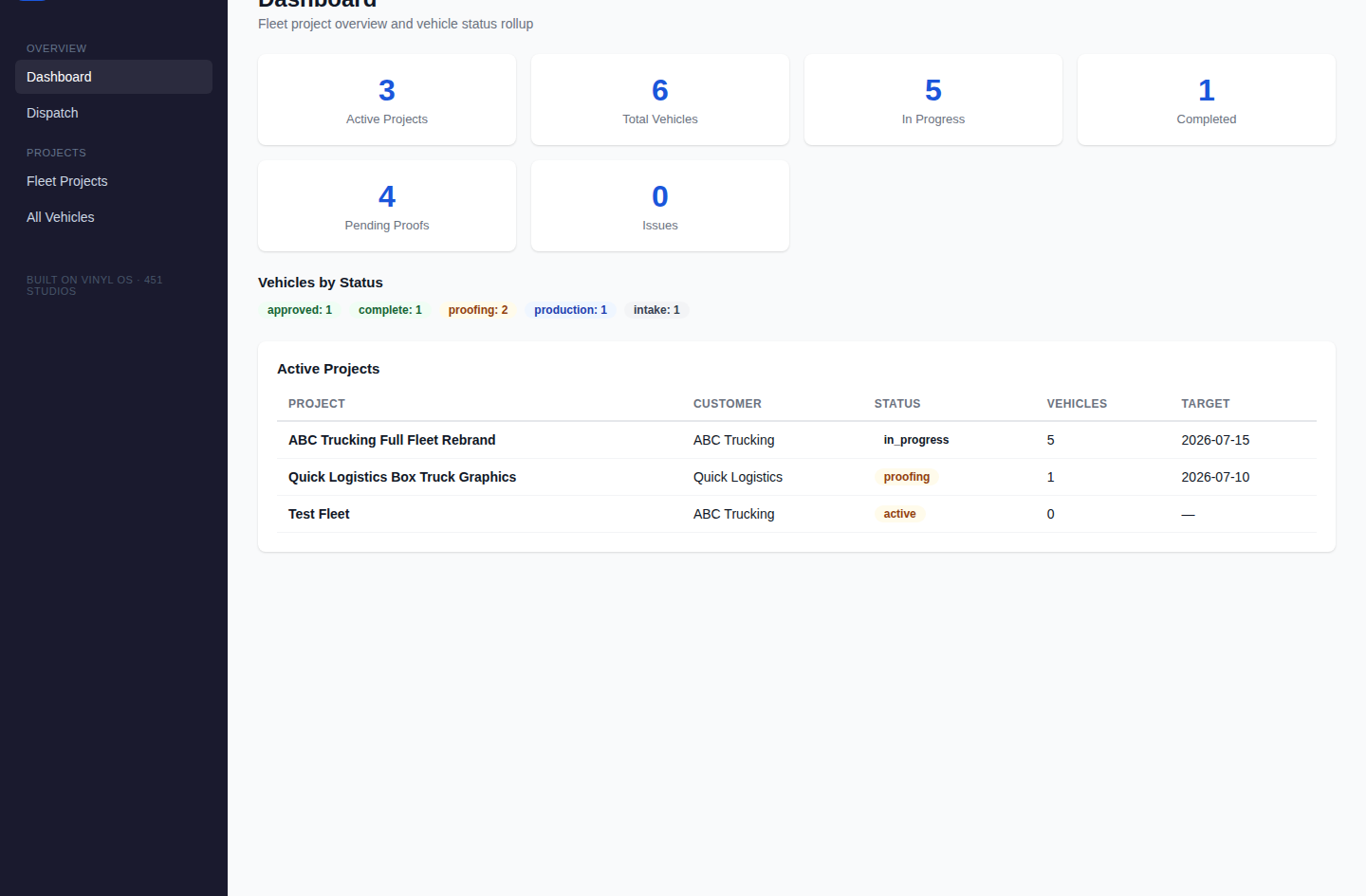This screenshot has width=1366, height=896.
Task: Open the All Vehicles page
Action: [x=114, y=217]
